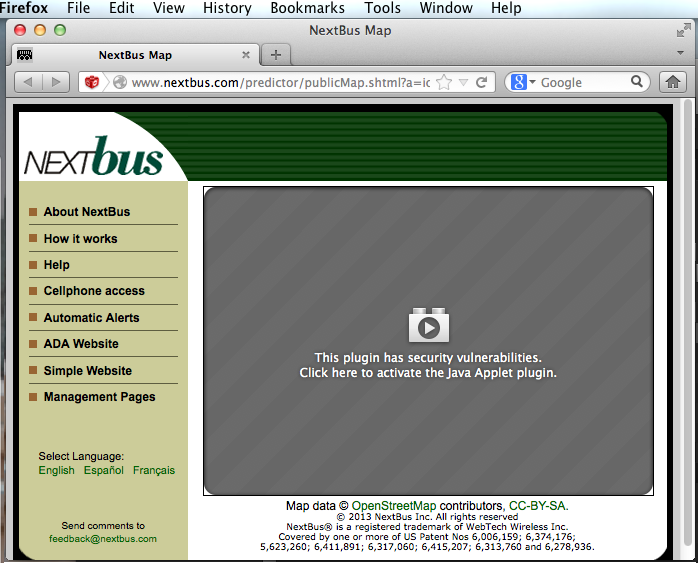This screenshot has height=563, width=698.
Task: Select English language
Action: coord(57,470)
